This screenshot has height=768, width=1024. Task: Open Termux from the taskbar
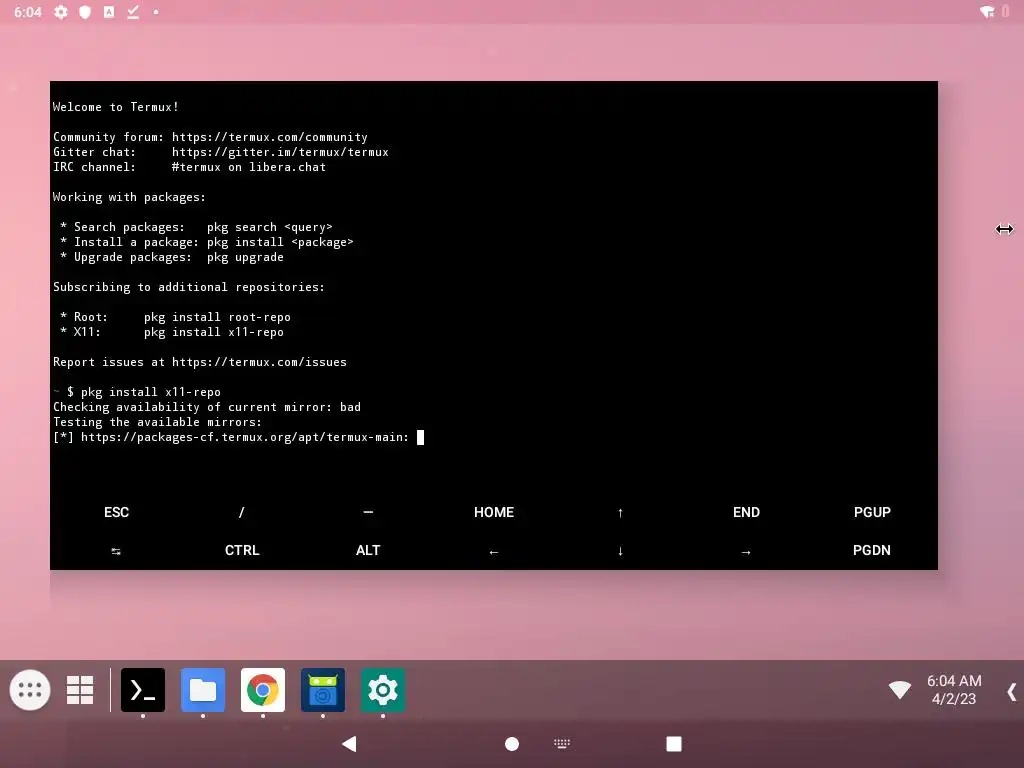tap(143, 690)
